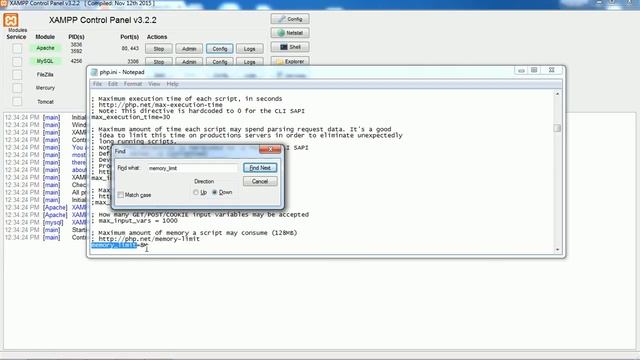640x360 pixels.
Task: Open the Format menu in Notepad
Action: [x=133, y=84]
